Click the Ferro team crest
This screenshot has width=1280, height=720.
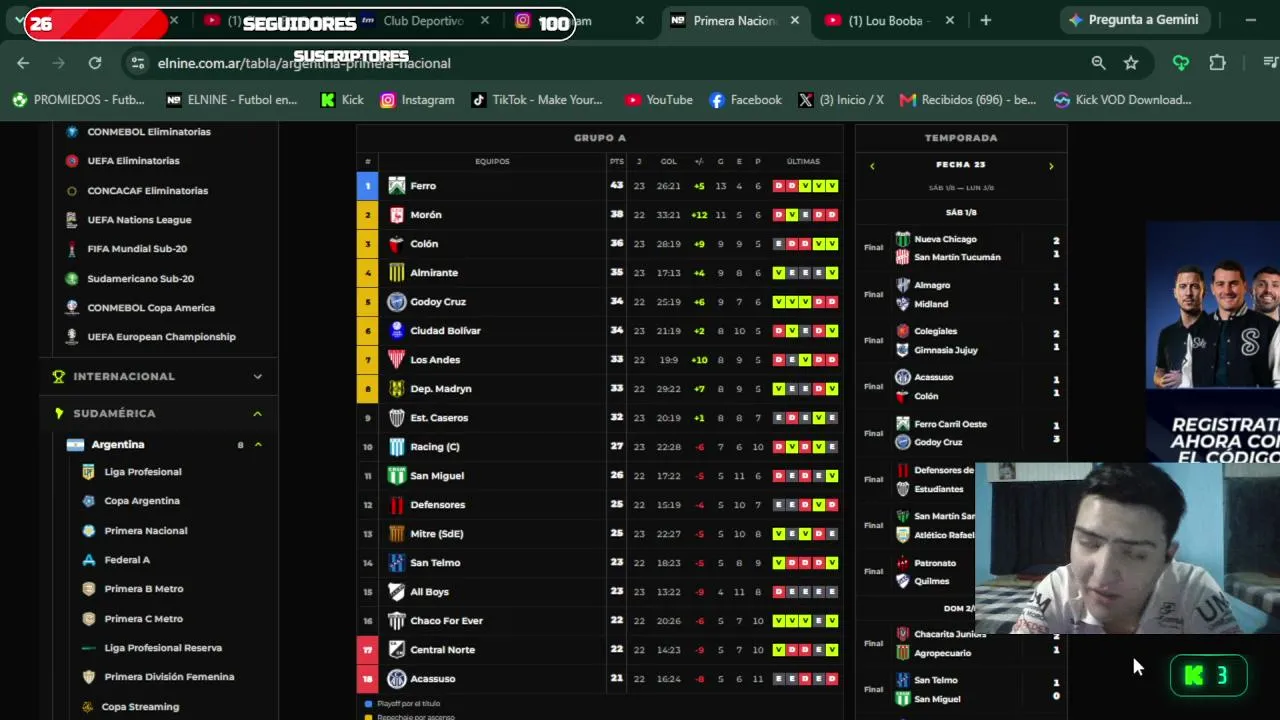pos(397,186)
